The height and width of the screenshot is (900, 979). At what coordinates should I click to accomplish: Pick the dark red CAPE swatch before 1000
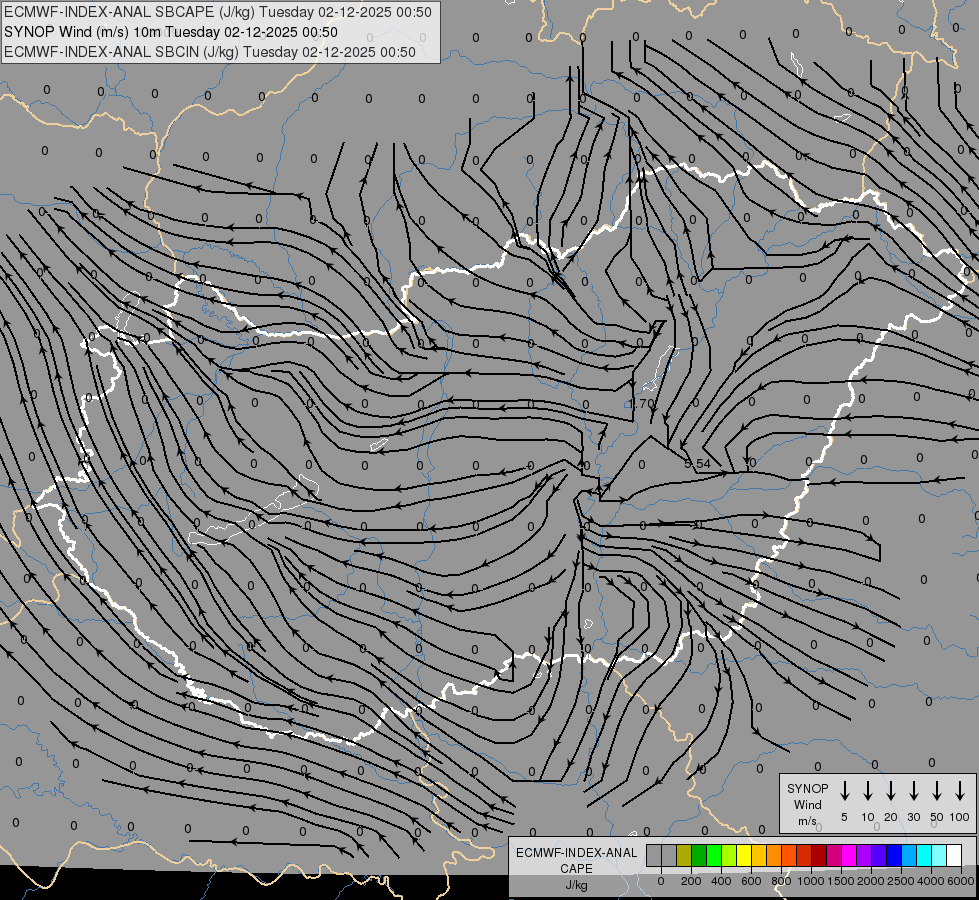[x=819, y=855]
